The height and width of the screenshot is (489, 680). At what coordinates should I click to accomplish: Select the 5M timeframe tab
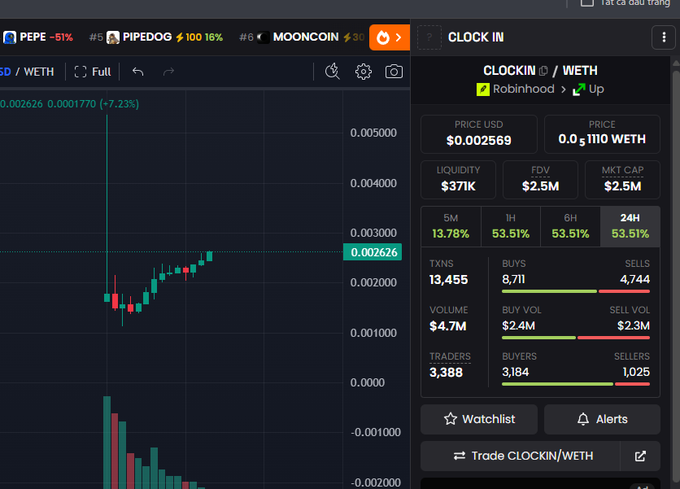[451, 227]
